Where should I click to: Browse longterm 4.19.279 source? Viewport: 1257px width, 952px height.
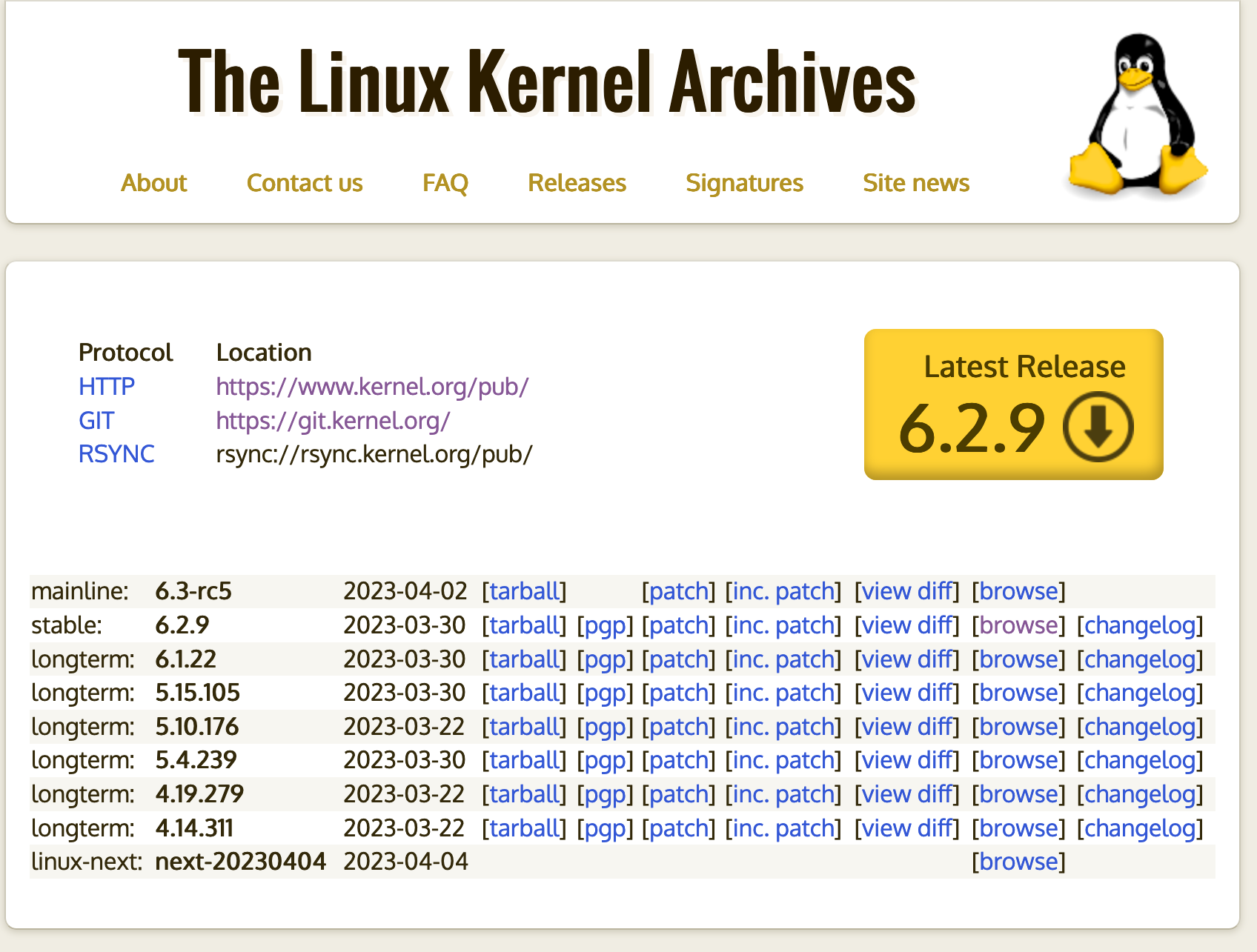[1019, 794]
